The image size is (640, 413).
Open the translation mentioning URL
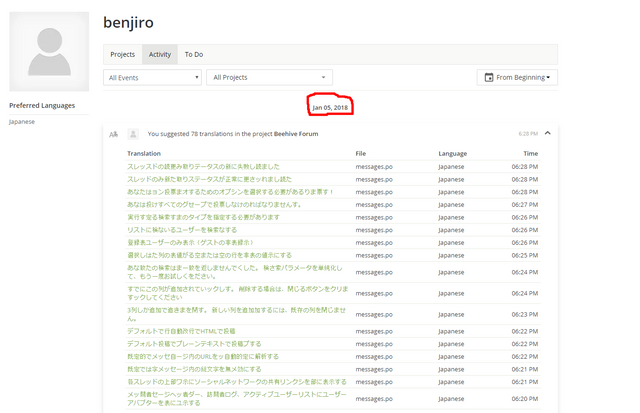203,356
